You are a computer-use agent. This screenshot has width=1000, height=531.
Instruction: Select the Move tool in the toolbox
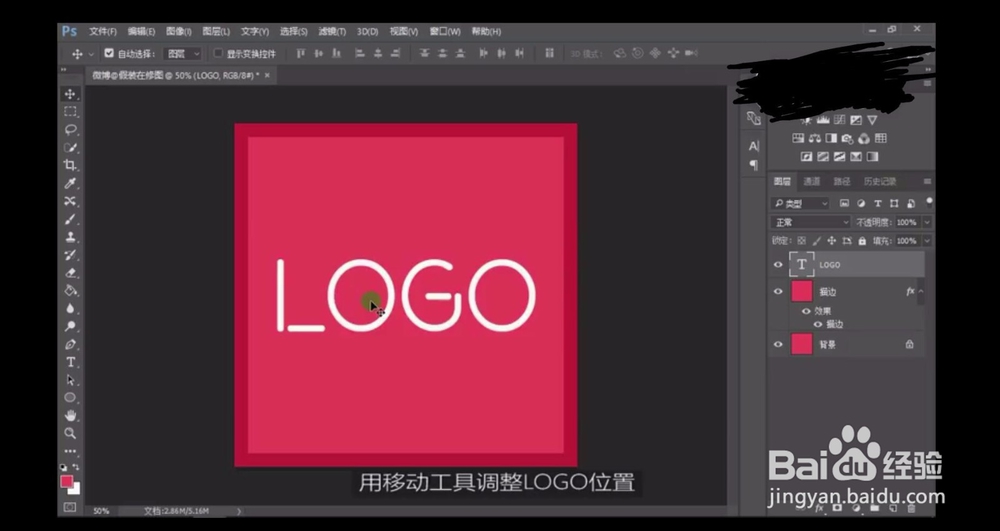pyautogui.click(x=70, y=94)
